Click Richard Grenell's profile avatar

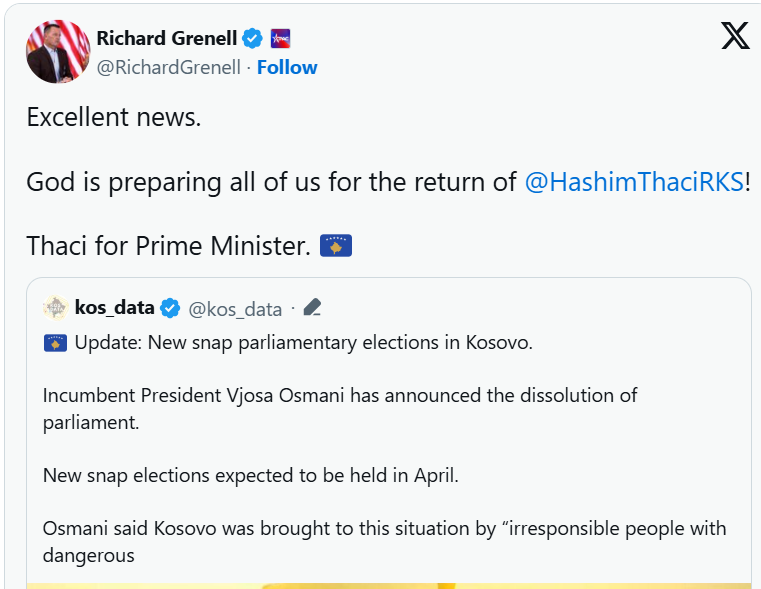tap(58, 51)
